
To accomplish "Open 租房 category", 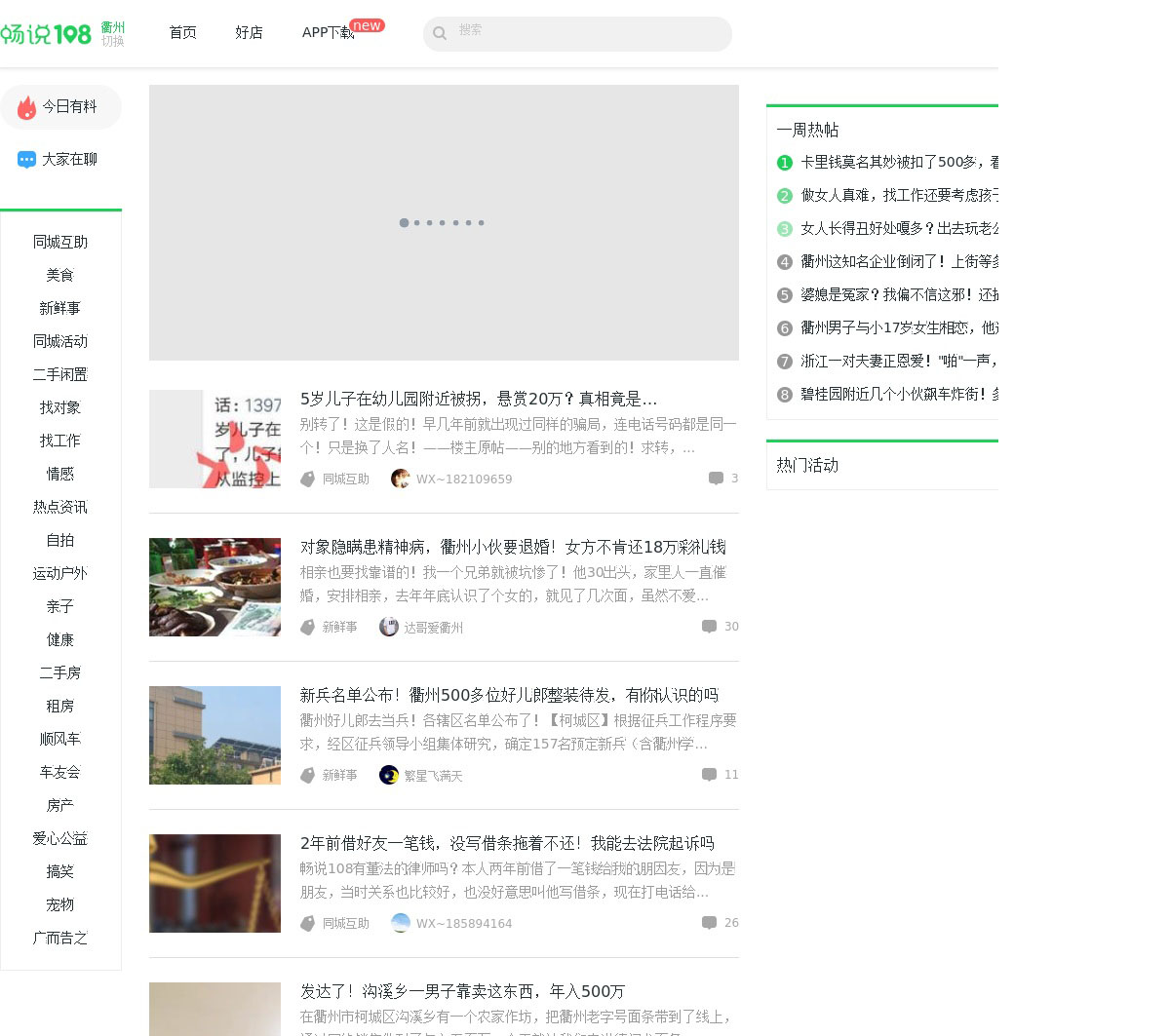I will click(60, 706).
